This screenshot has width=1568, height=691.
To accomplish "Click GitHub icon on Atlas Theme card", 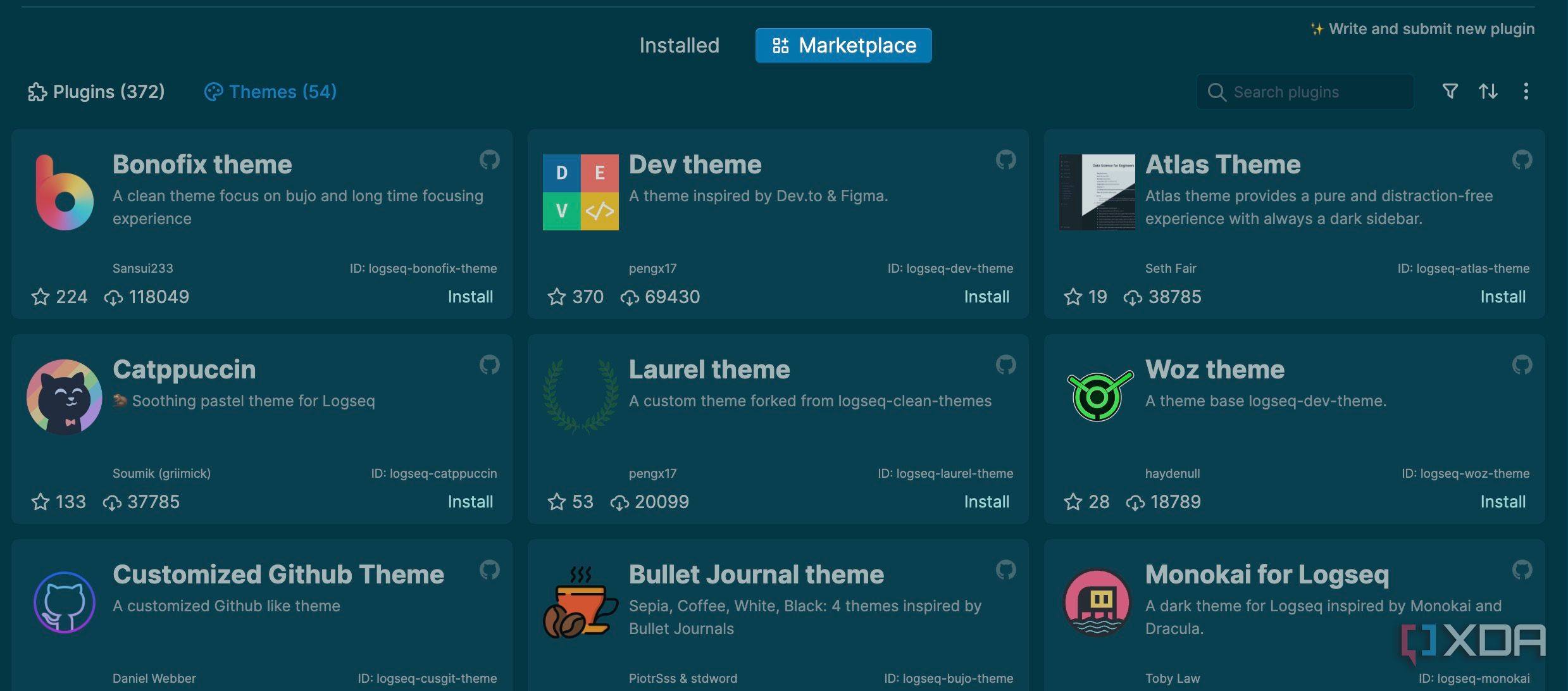I will click(x=1522, y=159).
